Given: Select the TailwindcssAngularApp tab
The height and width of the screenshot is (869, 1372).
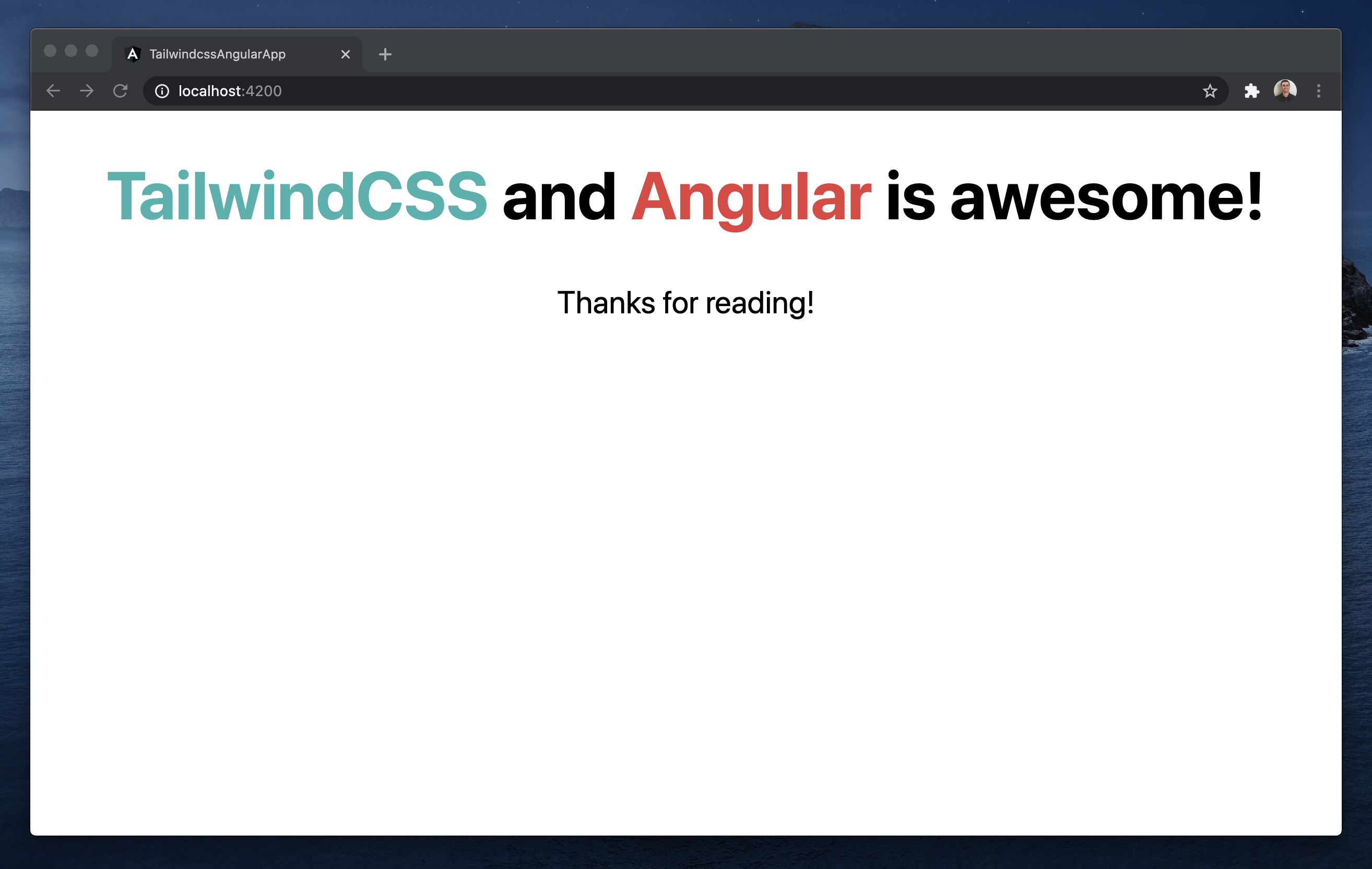Looking at the screenshot, I should [x=237, y=54].
